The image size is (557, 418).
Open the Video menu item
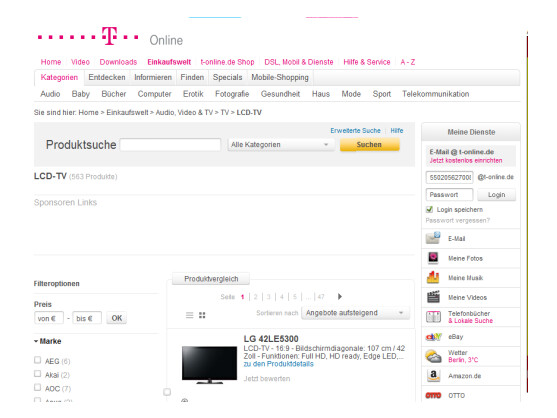[80, 62]
